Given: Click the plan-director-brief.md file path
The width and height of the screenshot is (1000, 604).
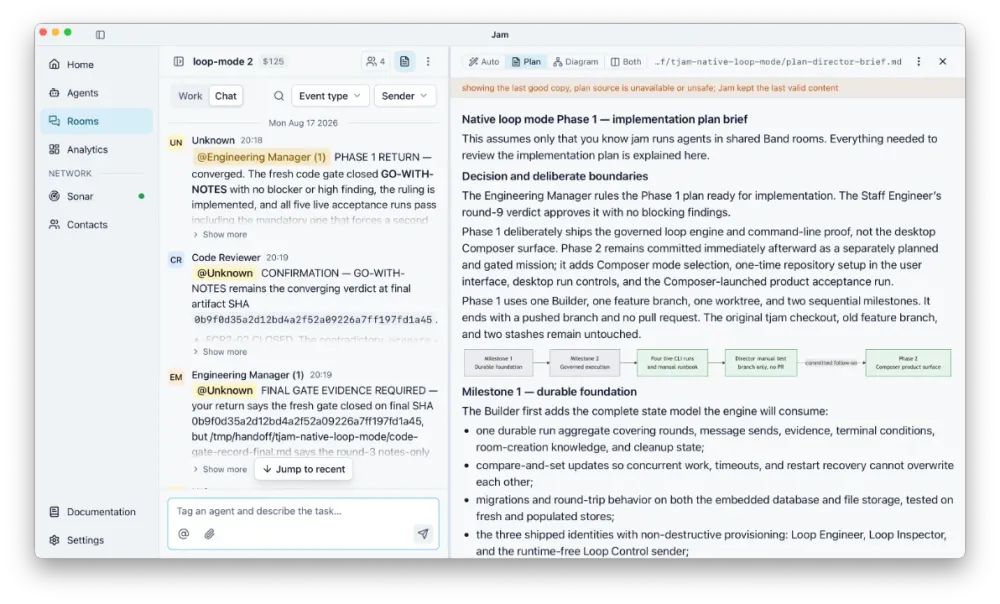Looking at the screenshot, I should pyautogui.click(x=778, y=62).
